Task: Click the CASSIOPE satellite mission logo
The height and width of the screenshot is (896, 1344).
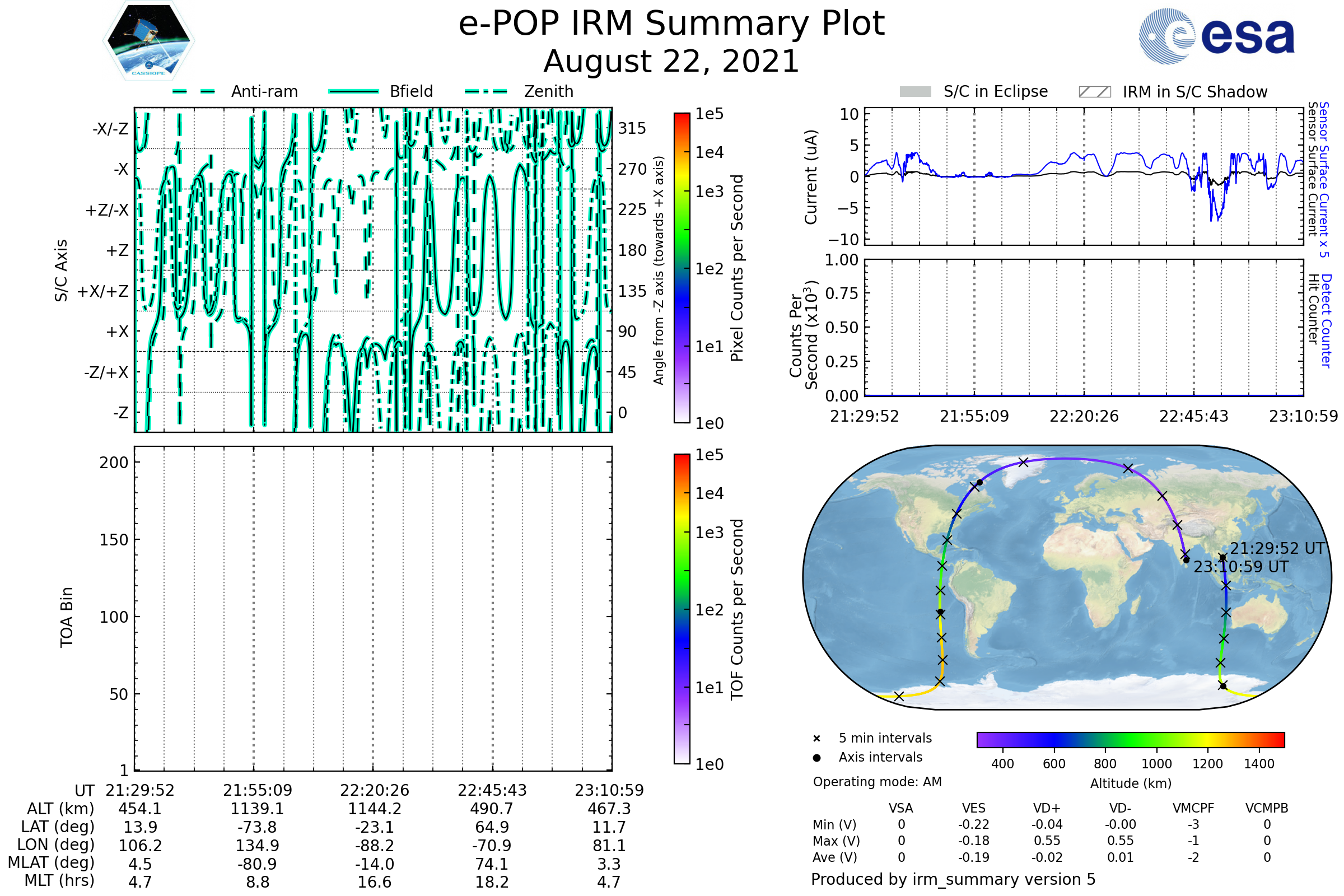Action: 148,41
